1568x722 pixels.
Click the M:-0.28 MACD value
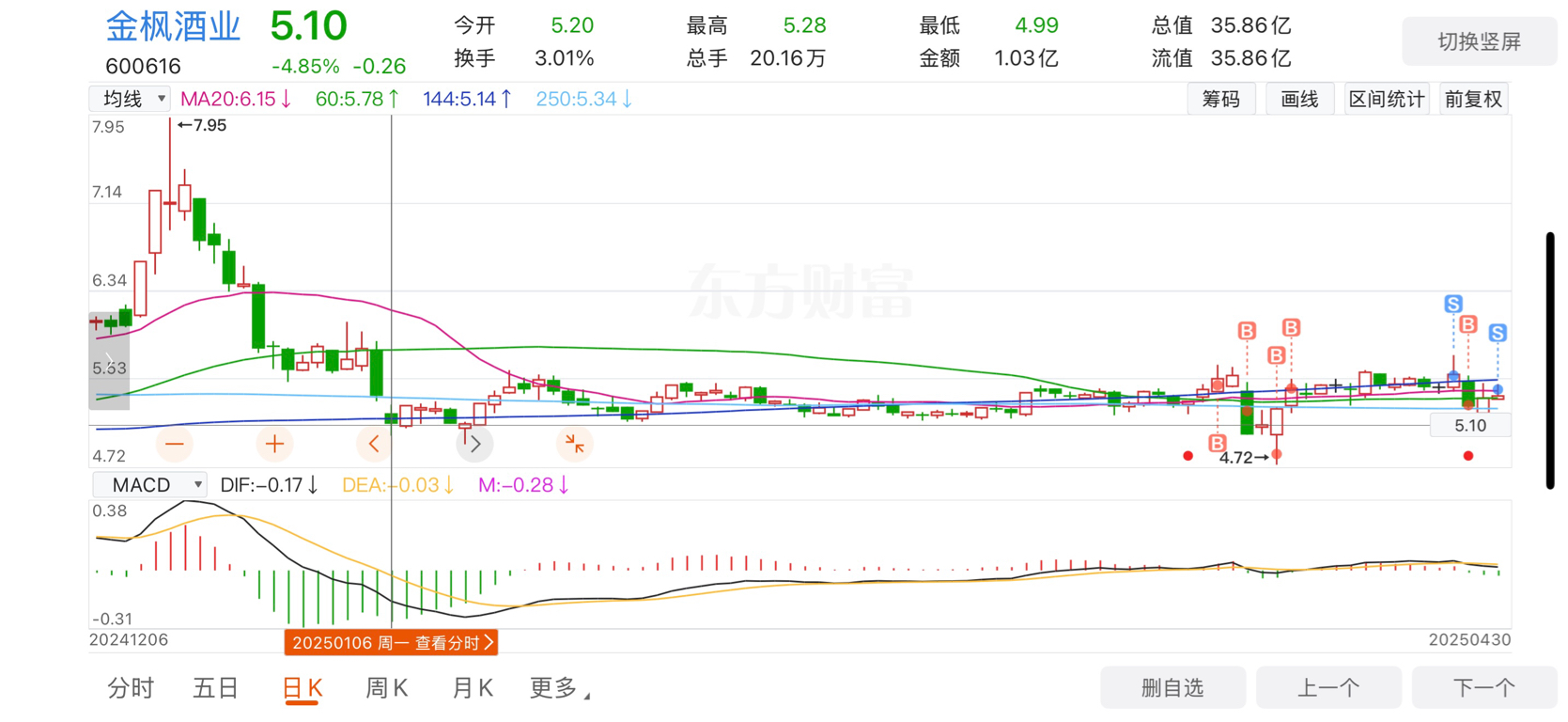pos(523,485)
